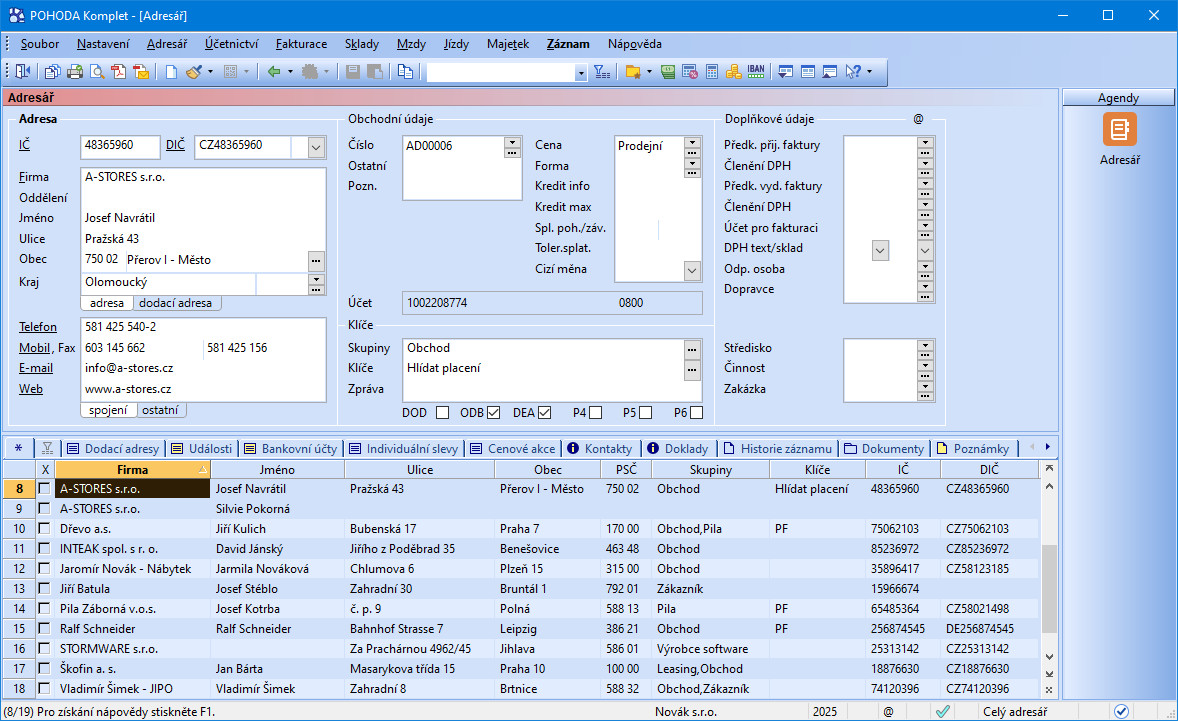The image size is (1178, 721).
Task: Switch to the dodací adresa tab
Action: (x=177, y=303)
